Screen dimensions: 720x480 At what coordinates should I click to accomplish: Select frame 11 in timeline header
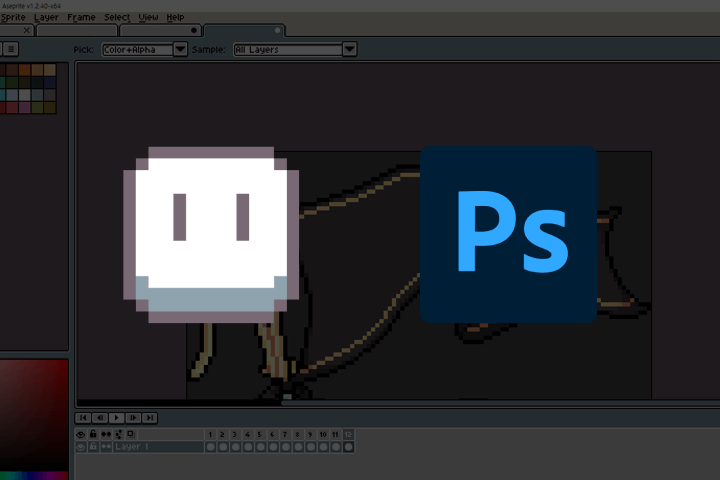[x=336, y=434]
